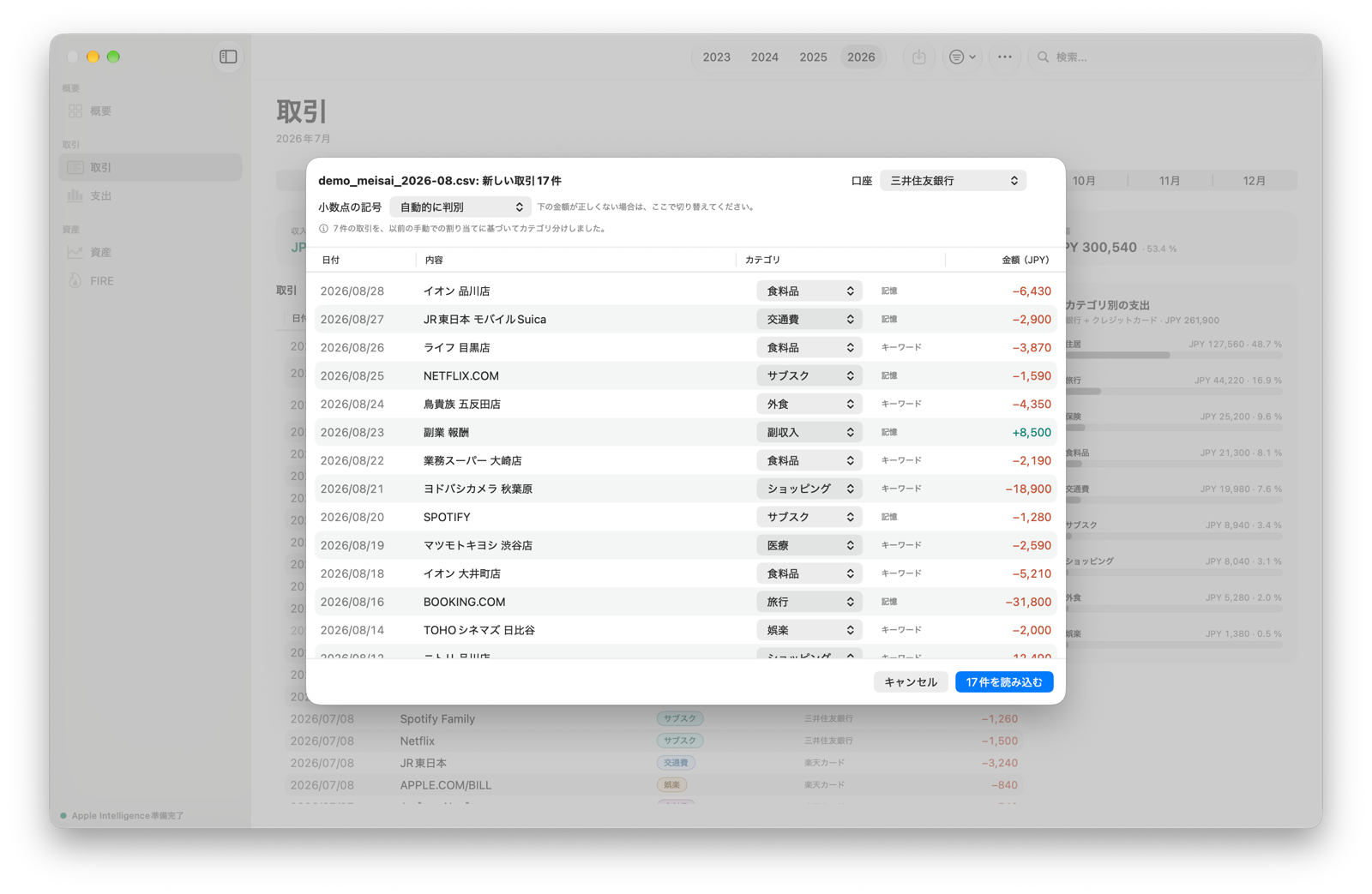Select SPOTIFY transaction row text
Image resolution: width=1372 pixels, height=894 pixels.
pos(447,517)
